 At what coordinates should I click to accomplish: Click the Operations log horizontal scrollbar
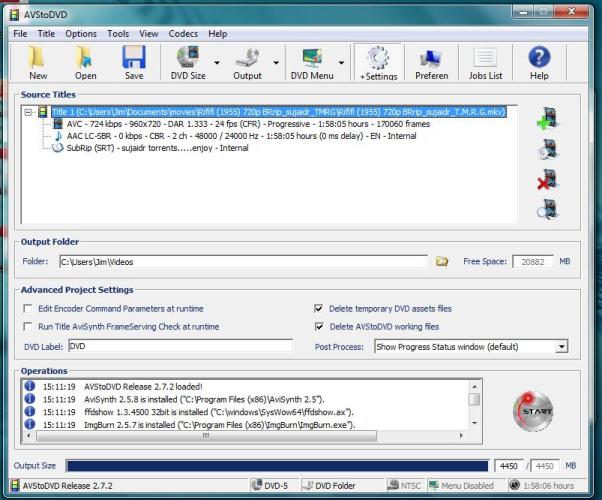pos(206,435)
